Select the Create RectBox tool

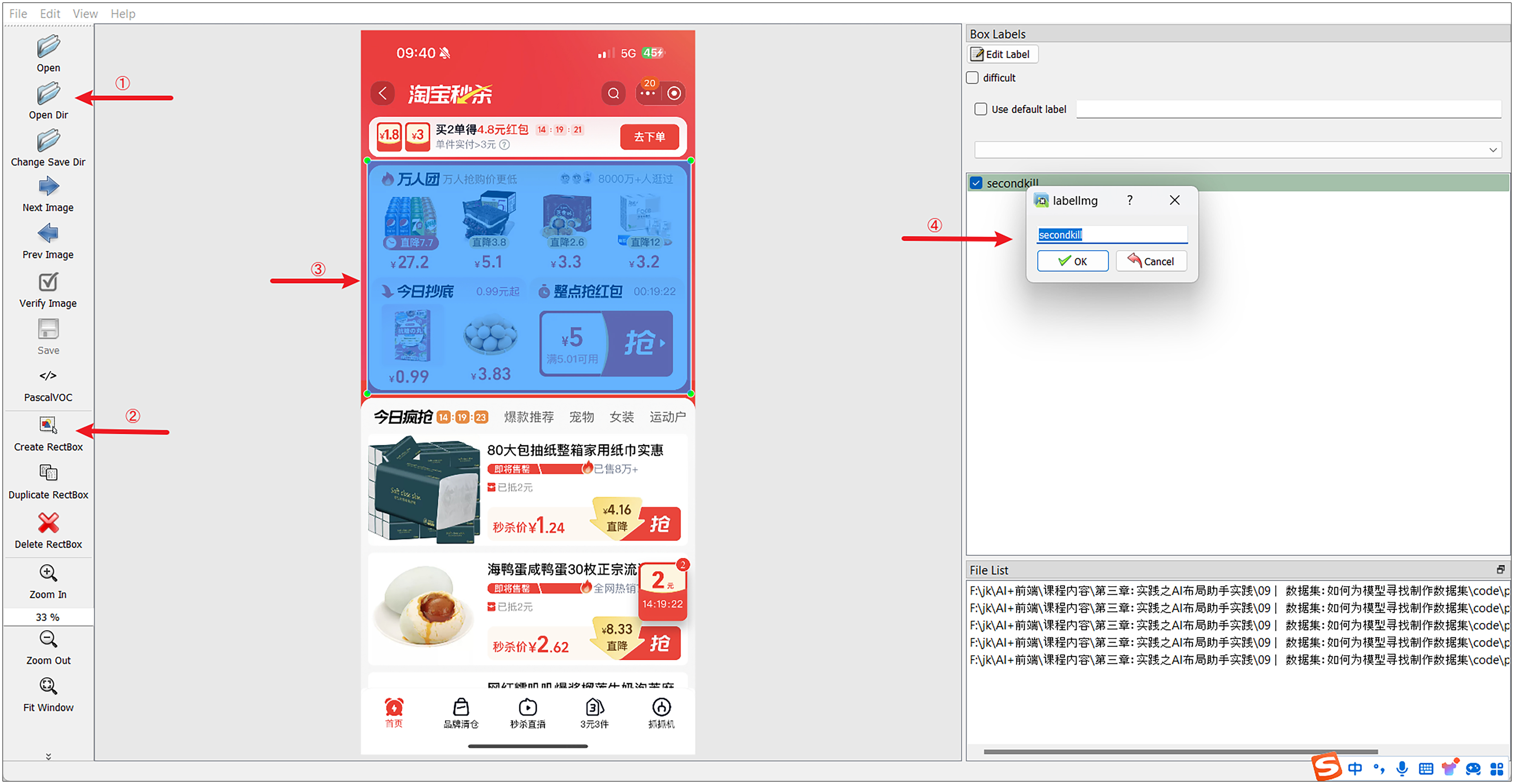(48, 425)
